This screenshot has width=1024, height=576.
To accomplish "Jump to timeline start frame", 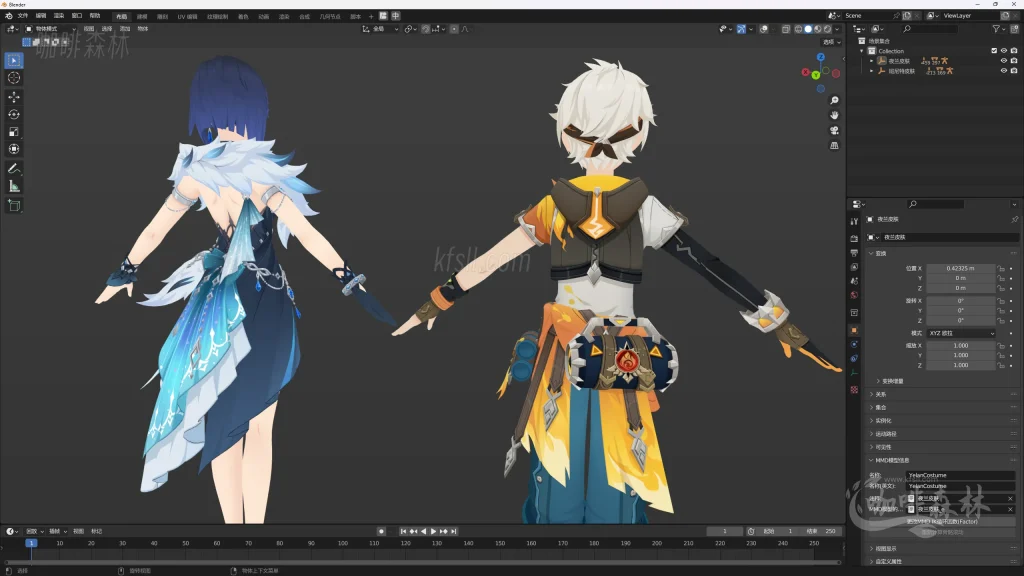I will coord(404,532).
